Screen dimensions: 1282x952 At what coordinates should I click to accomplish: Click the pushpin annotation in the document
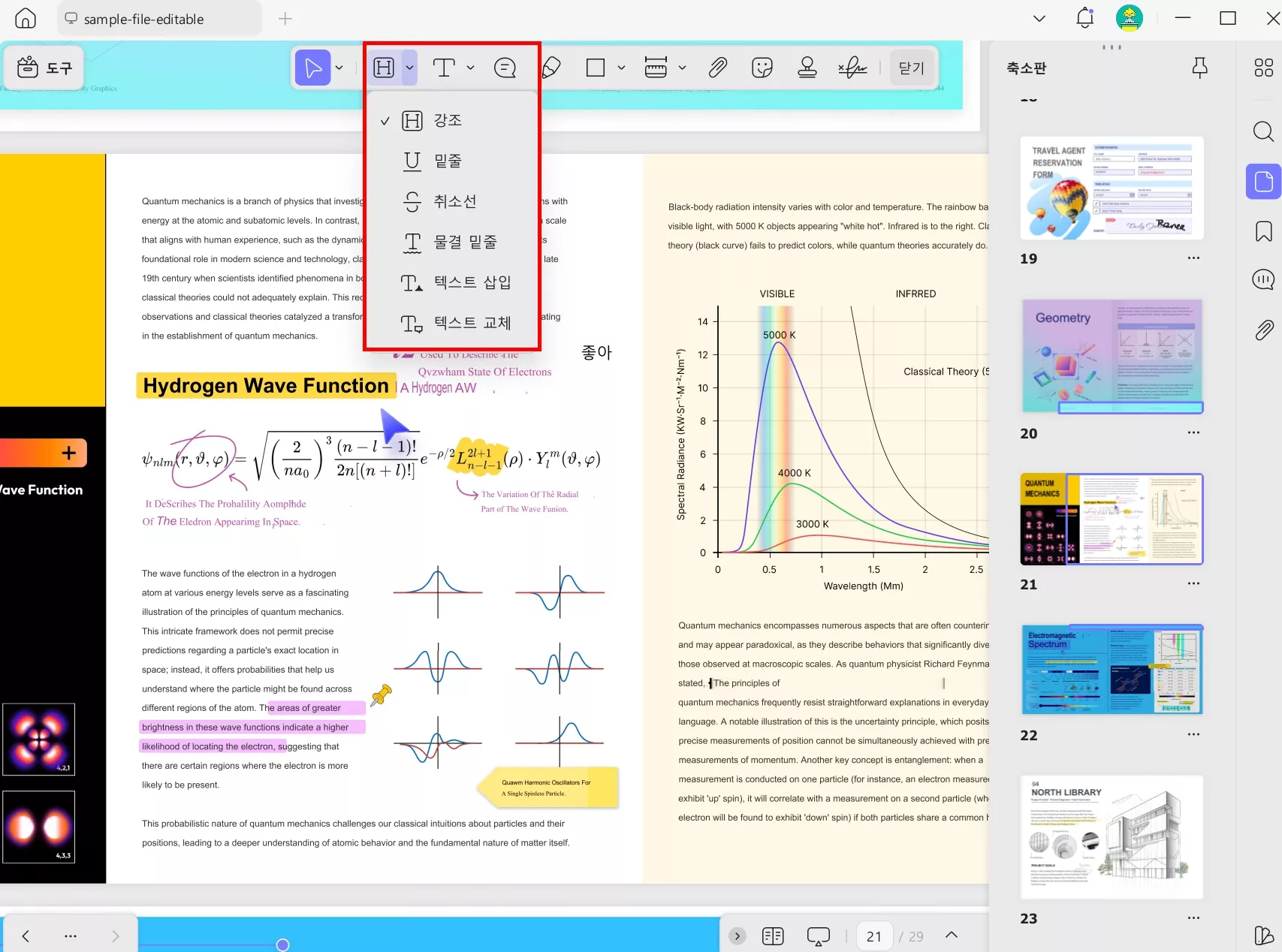(382, 695)
